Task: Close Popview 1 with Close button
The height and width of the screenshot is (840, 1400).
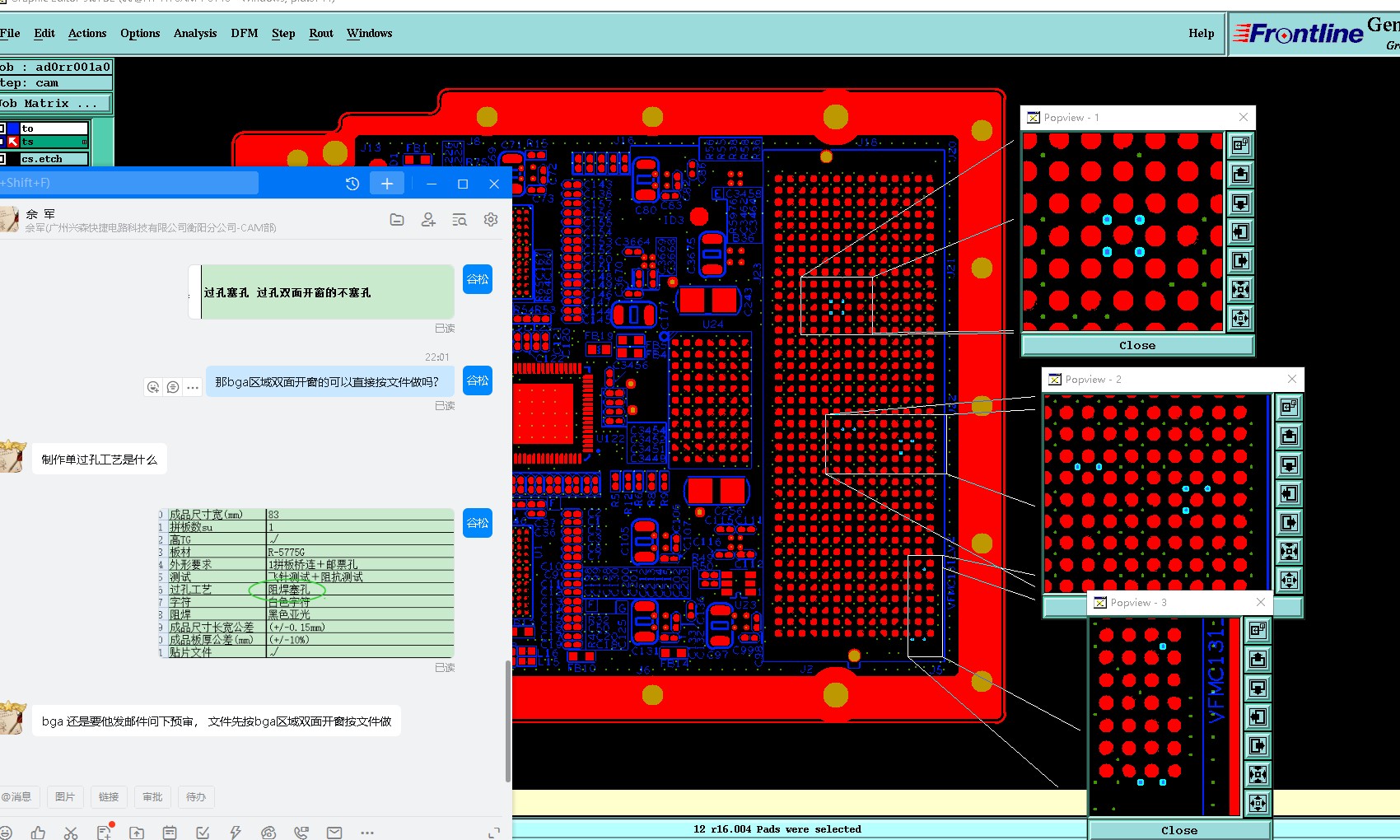Action: (1137, 346)
